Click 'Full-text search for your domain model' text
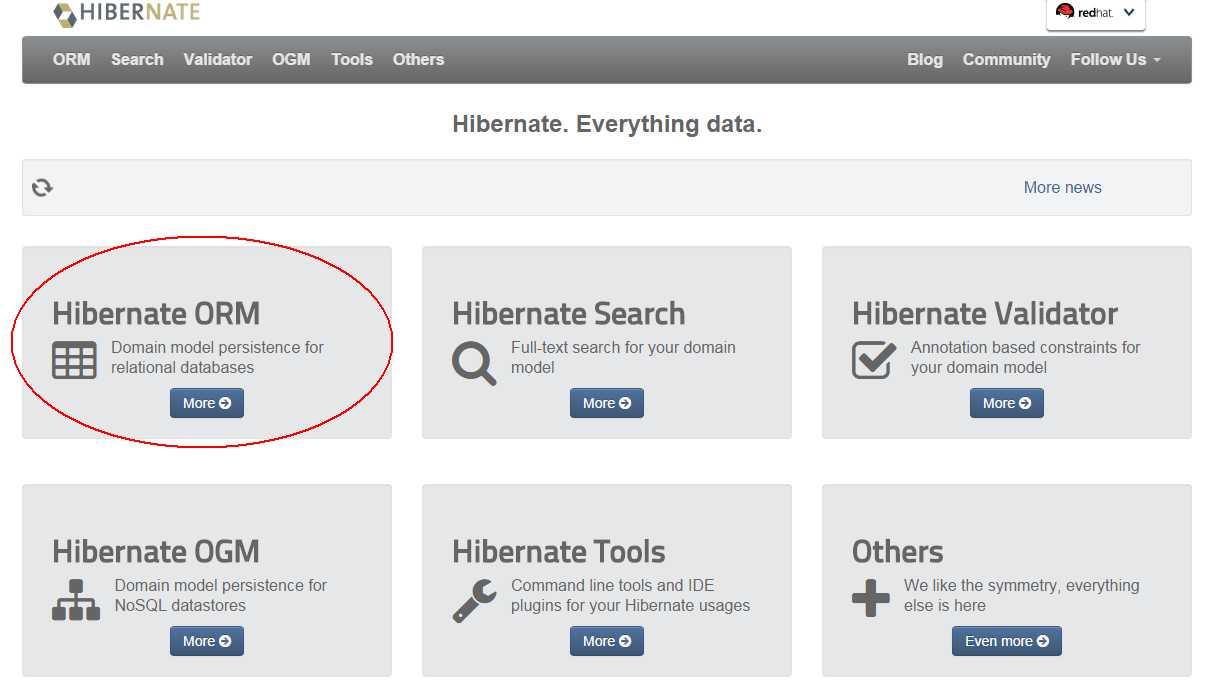 (x=623, y=357)
